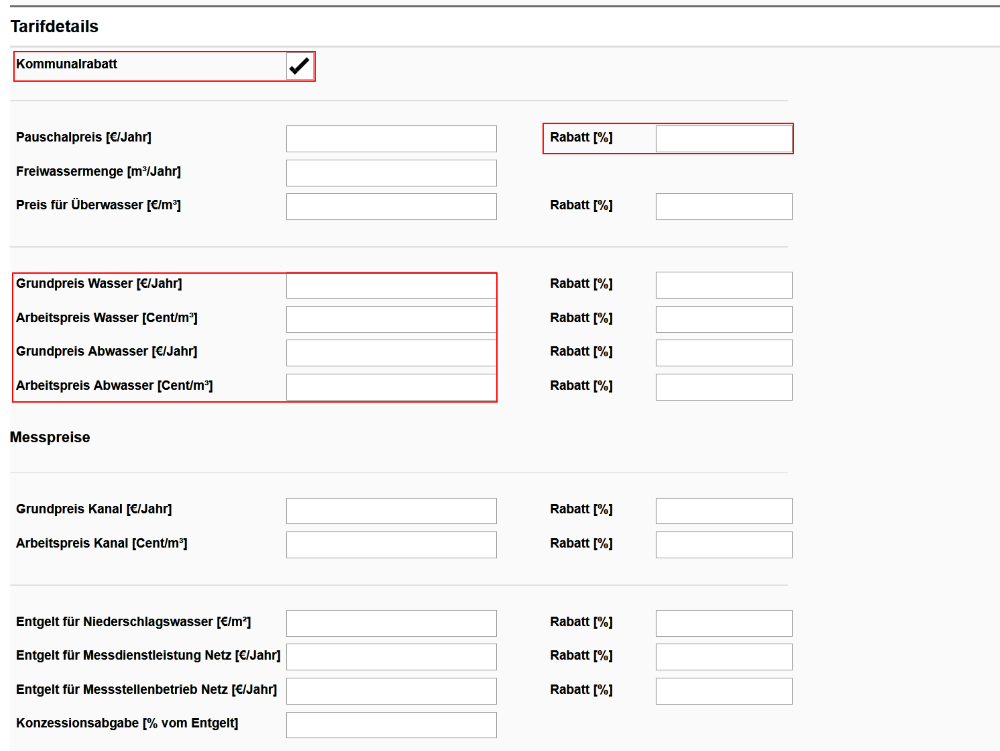
Task: Click the Rabatt field beside Niederschlagswasser
Action: [724, 623]
